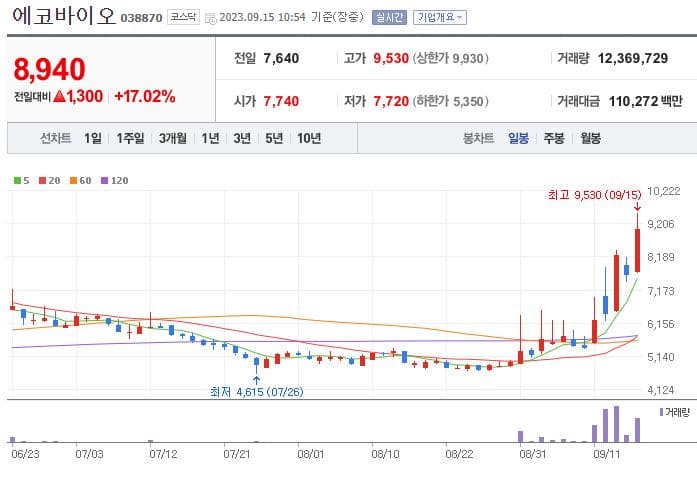Click the calendar icon beside the date

click(211, 18)
